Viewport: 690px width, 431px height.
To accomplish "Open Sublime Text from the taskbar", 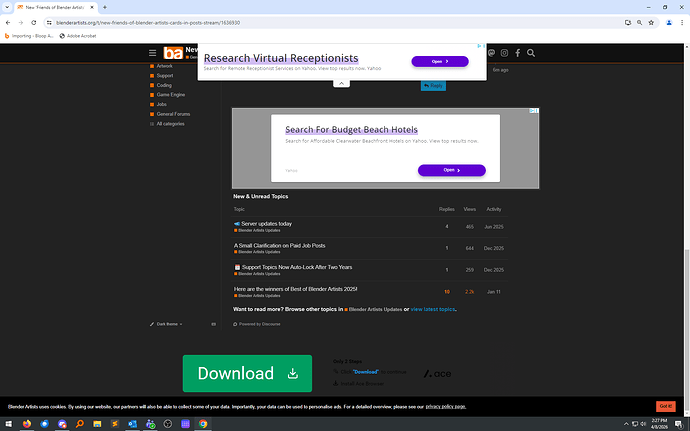I will tap(115, 424).
